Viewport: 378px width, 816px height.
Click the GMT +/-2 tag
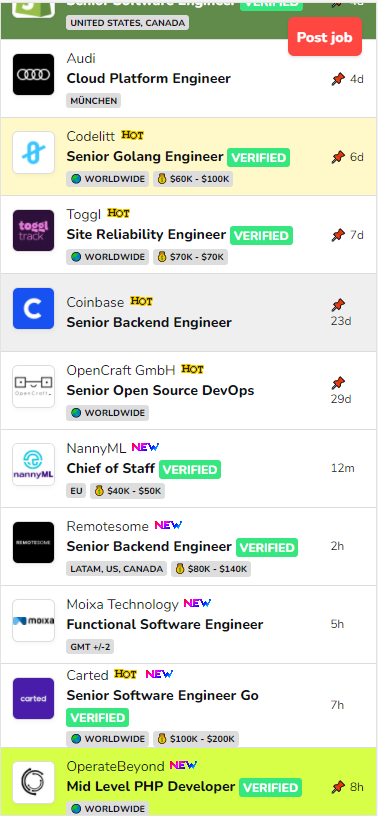[x=90, y=647]
